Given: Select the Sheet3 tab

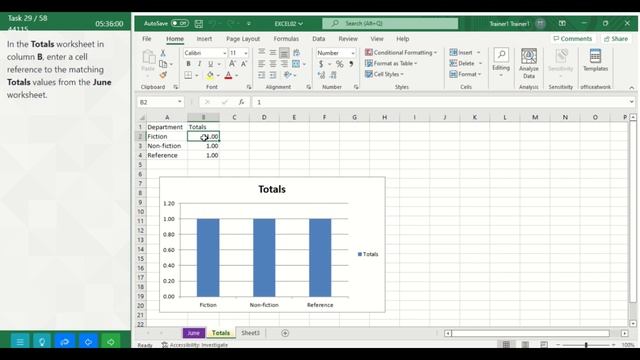Looking at the screenshot, I should (250, 333).
